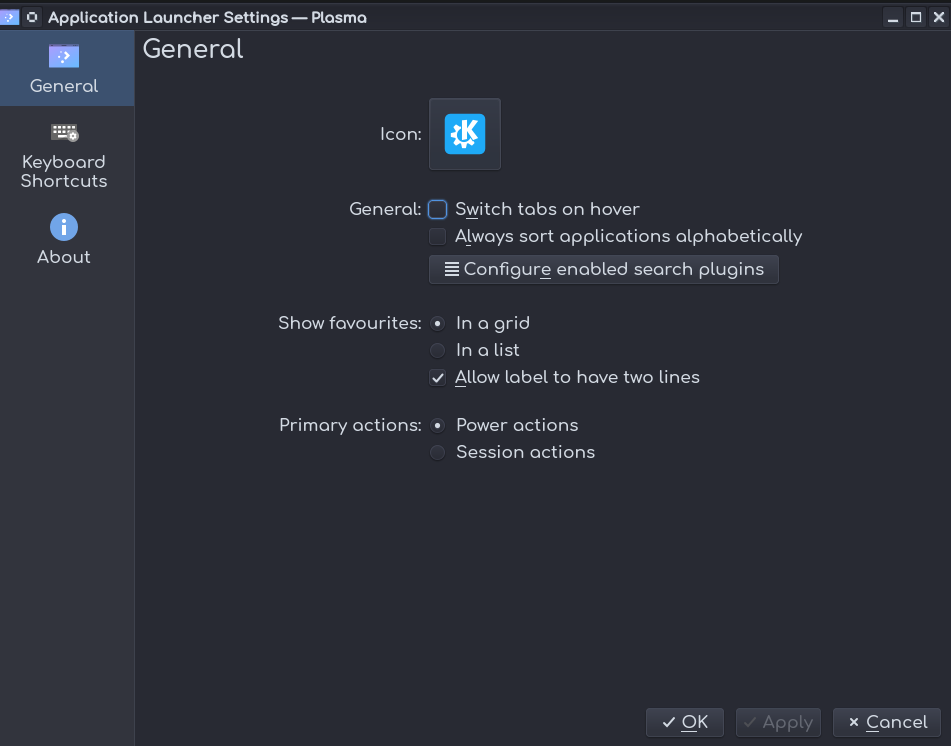Minimize the settings window

[x=892, y=17]
